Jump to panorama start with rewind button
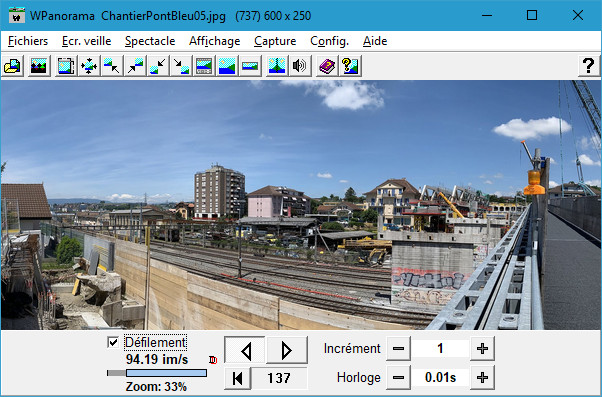The height and width of the screenshot is (397, 602). click(x=238, y=378)
